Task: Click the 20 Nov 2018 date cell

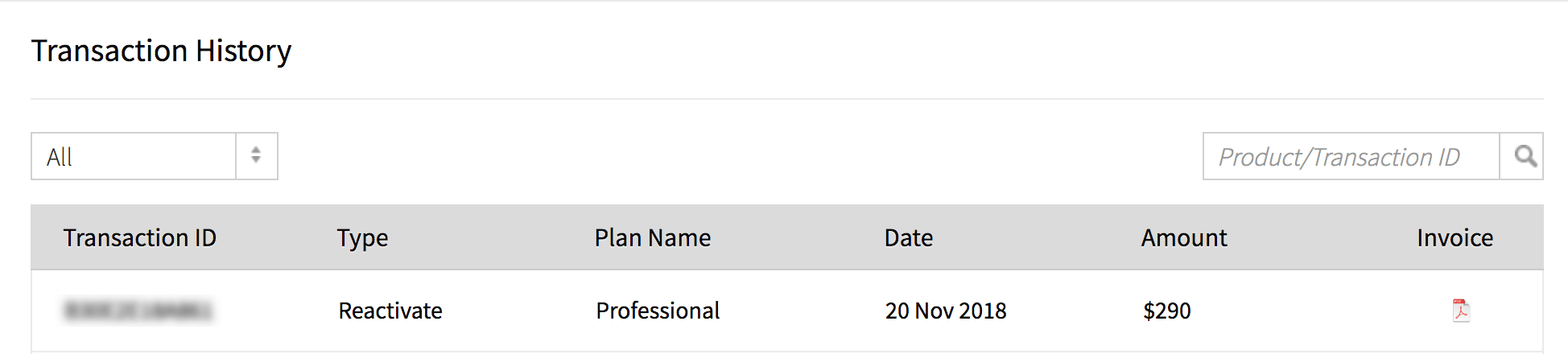Action: point(946,311)
